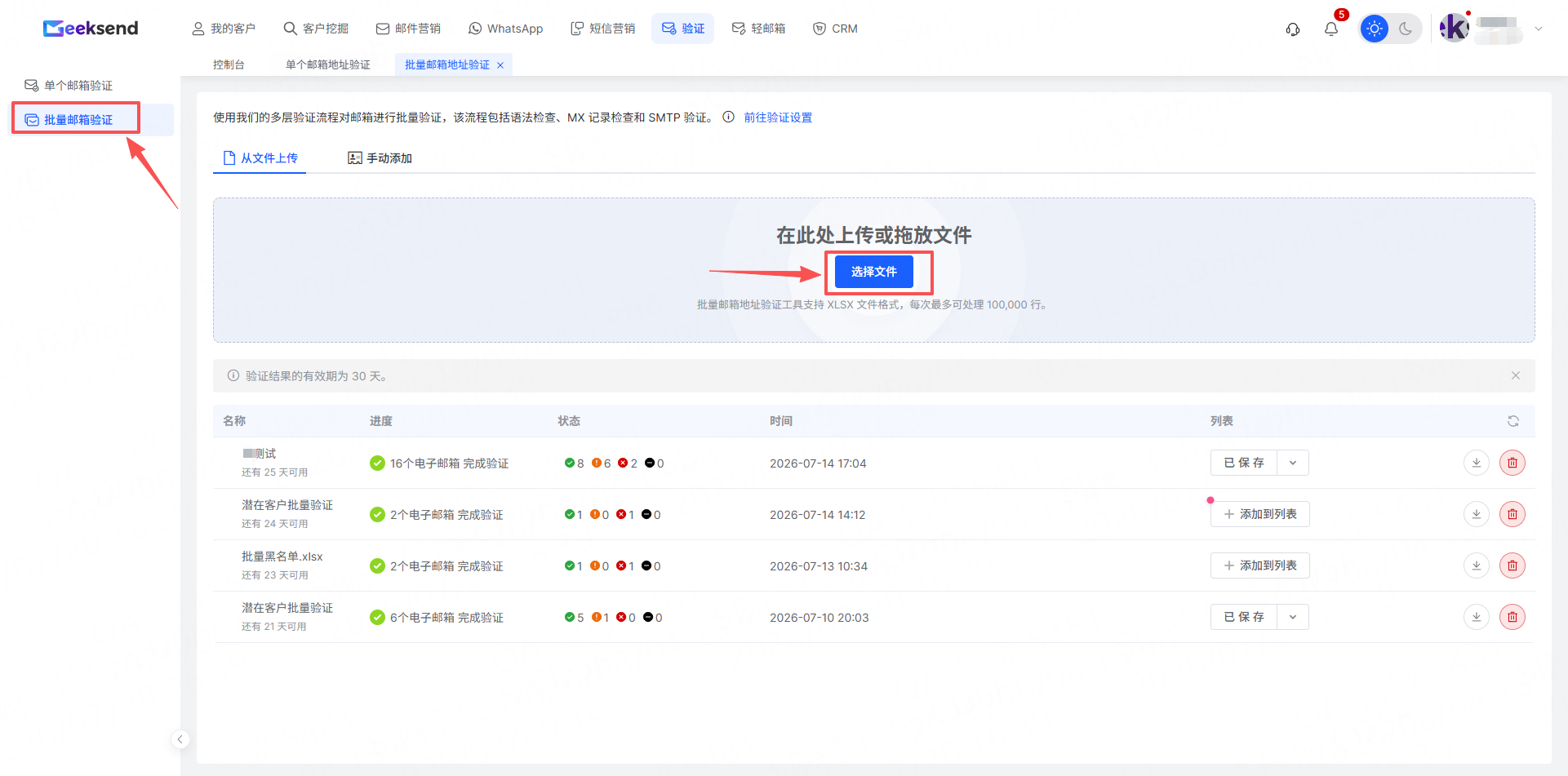Open 前往验证设置 link
Viewport: 1568px width, 776px height.
click(778, 118)
